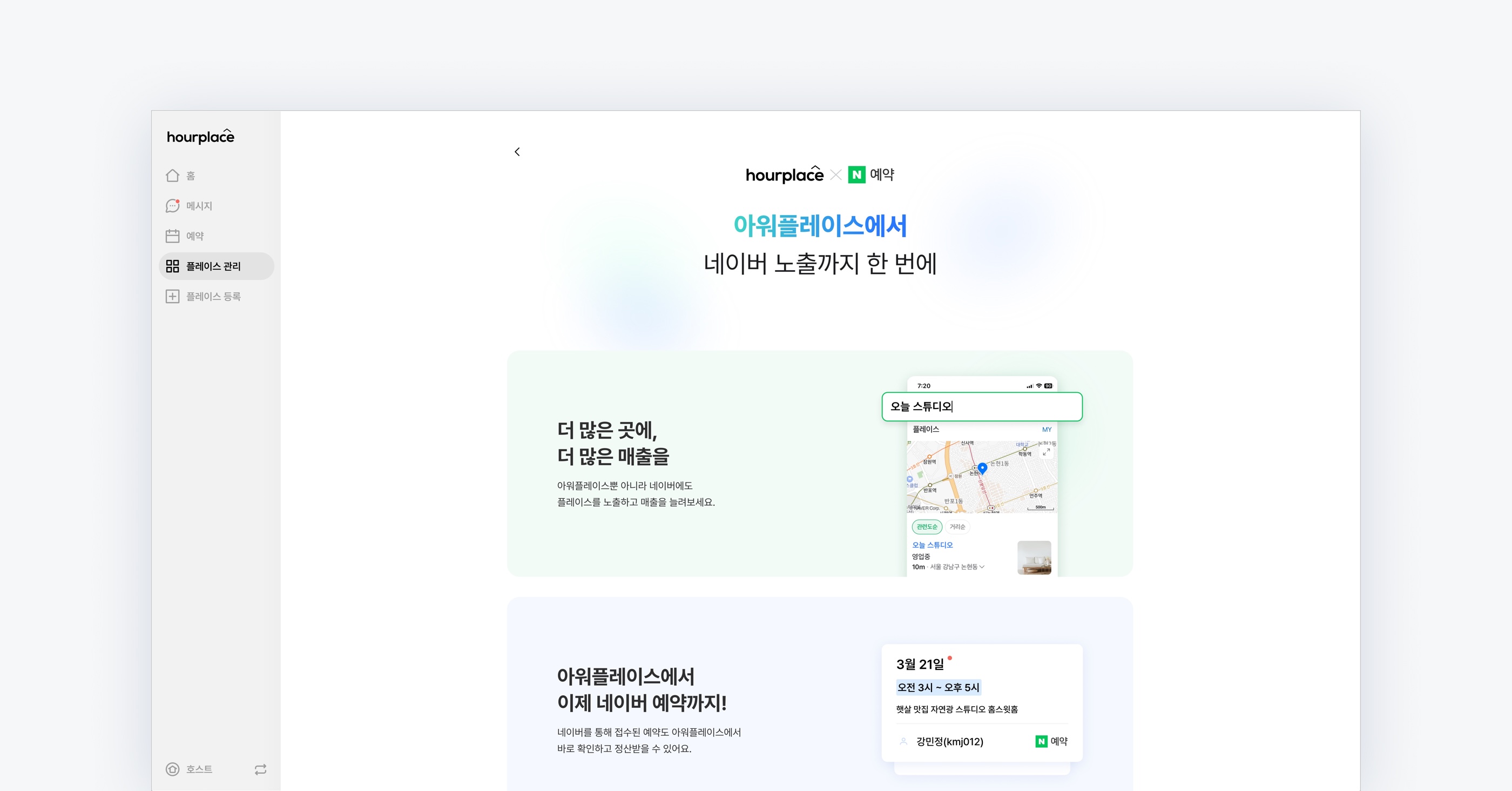Select the 거리순 sort chip
Image resolution: width=1512 pixels, height=791 pixels.
957,527
